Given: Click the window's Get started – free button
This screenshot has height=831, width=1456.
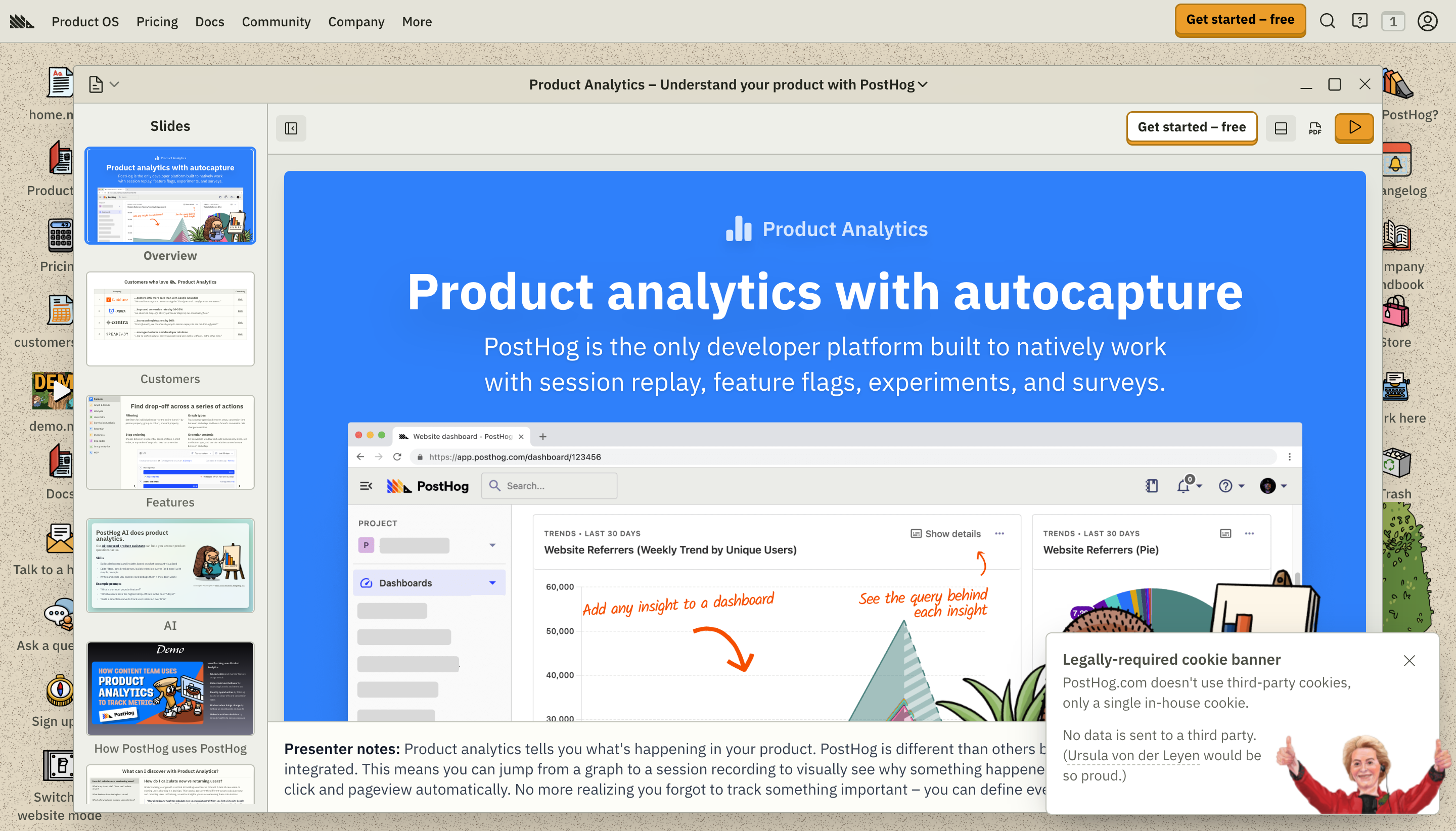Looking at the screenshot, I should click(1191, 127).
